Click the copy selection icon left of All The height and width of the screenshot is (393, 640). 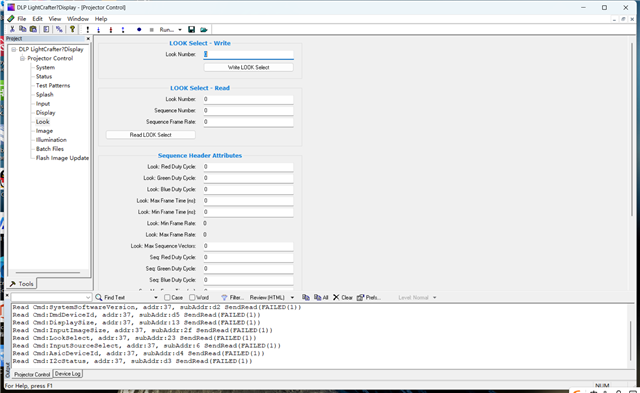tap(306, 297)
